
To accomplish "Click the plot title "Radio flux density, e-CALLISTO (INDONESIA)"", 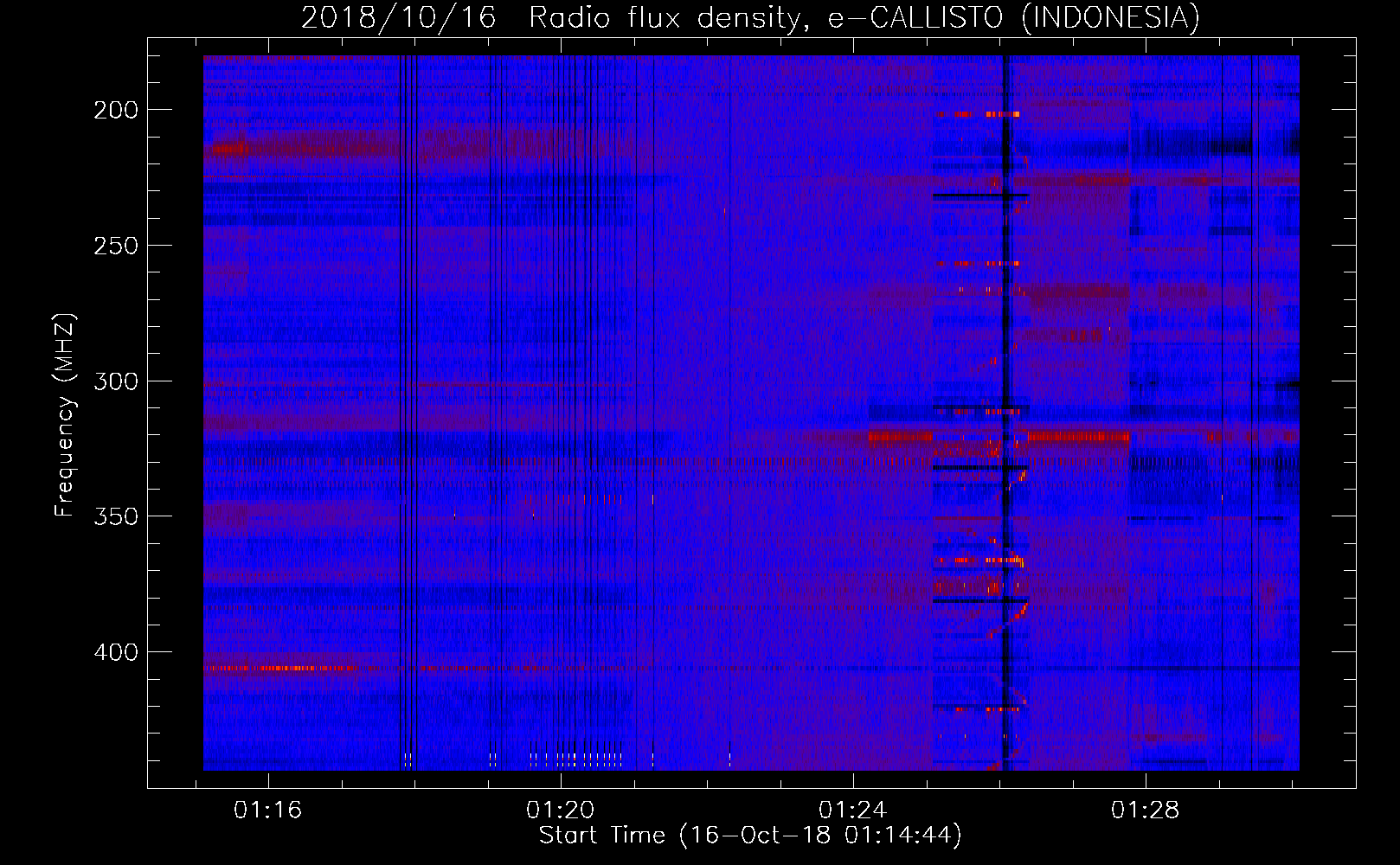I will click(864, 17).
